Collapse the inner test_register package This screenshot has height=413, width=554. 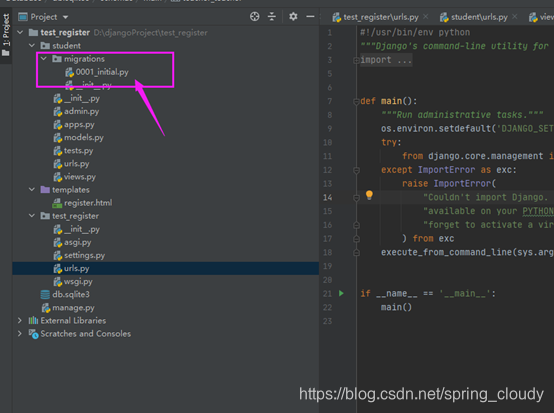pyautogui.click(x=32, y=216)
